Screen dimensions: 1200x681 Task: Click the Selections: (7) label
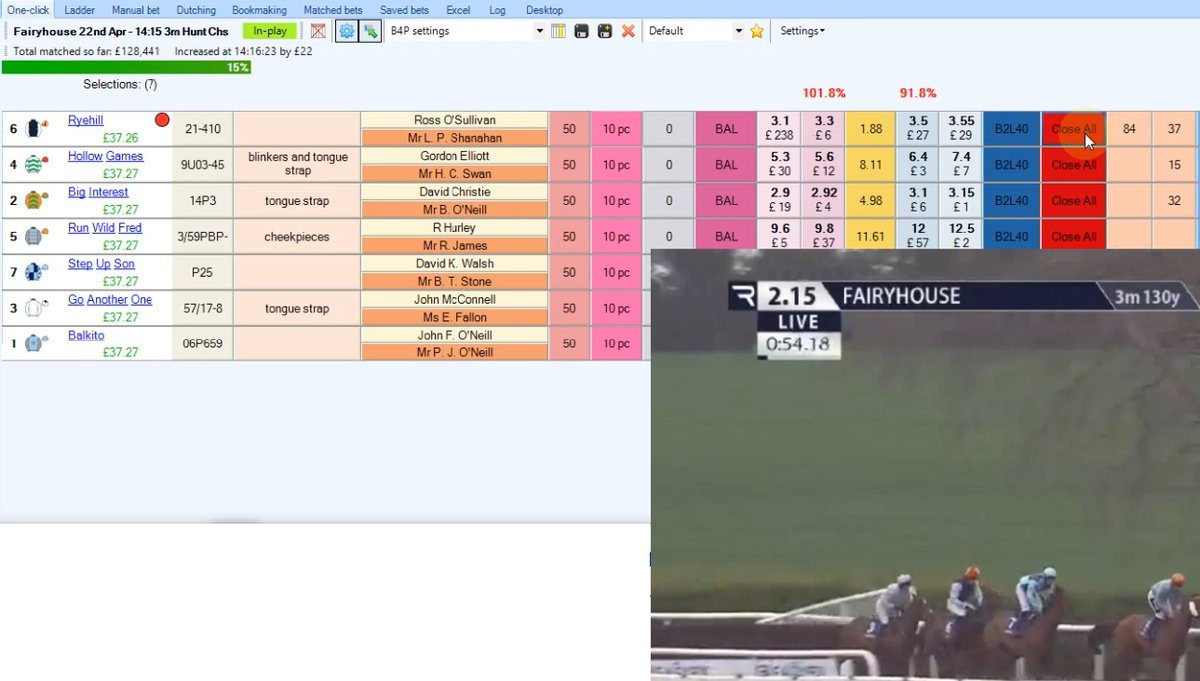point(120,85)
